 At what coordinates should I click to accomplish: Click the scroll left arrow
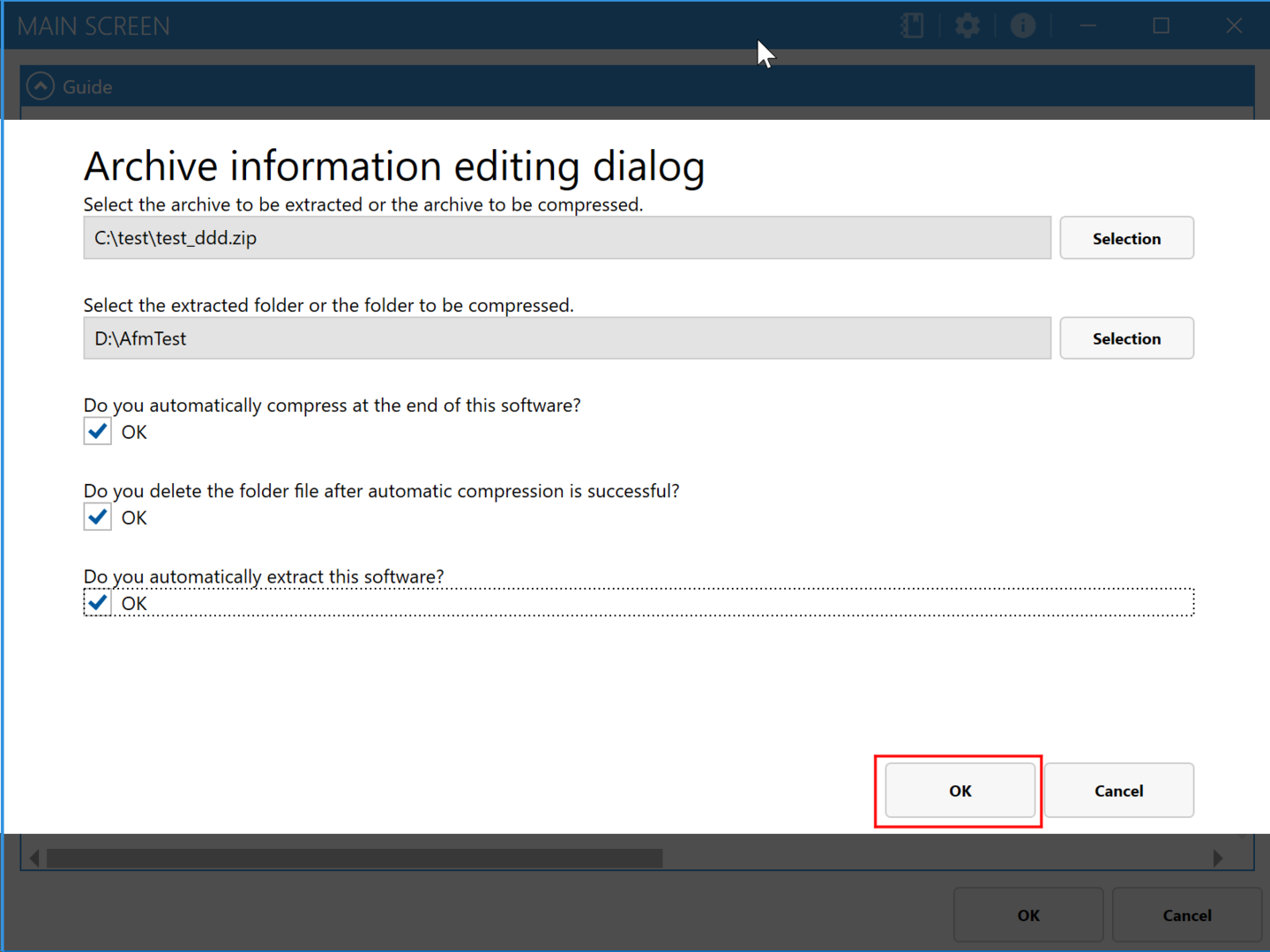[34, 858]
